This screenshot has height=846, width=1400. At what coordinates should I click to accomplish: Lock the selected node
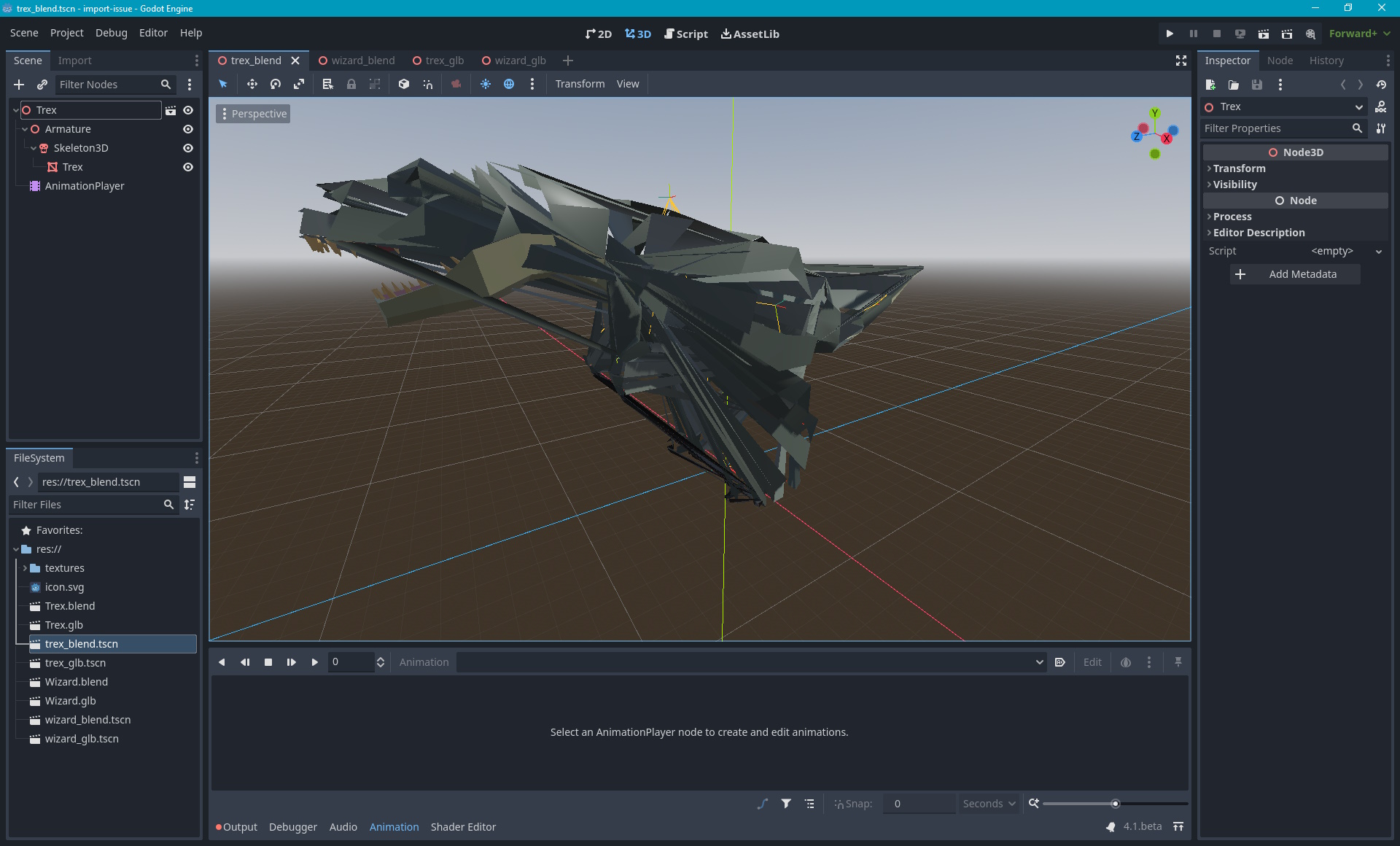pos(351,84)
